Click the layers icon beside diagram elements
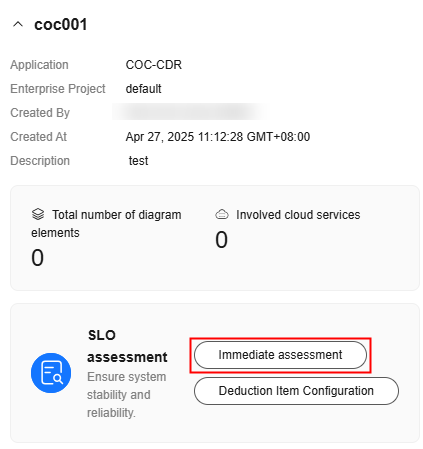Viewport: 423px width, 449px height. tap(38, 214)
